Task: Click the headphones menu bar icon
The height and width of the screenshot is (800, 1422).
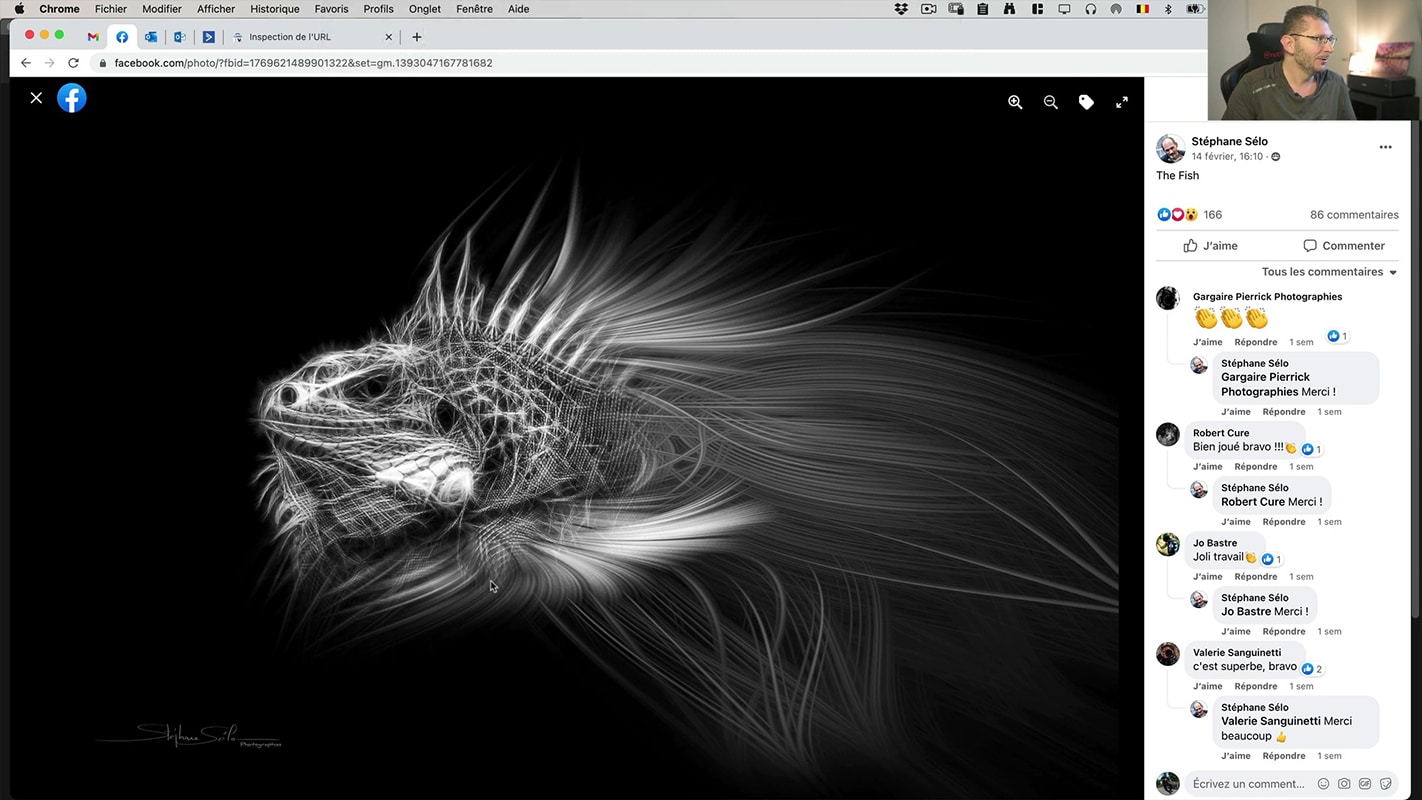Action: point(1090,9)
